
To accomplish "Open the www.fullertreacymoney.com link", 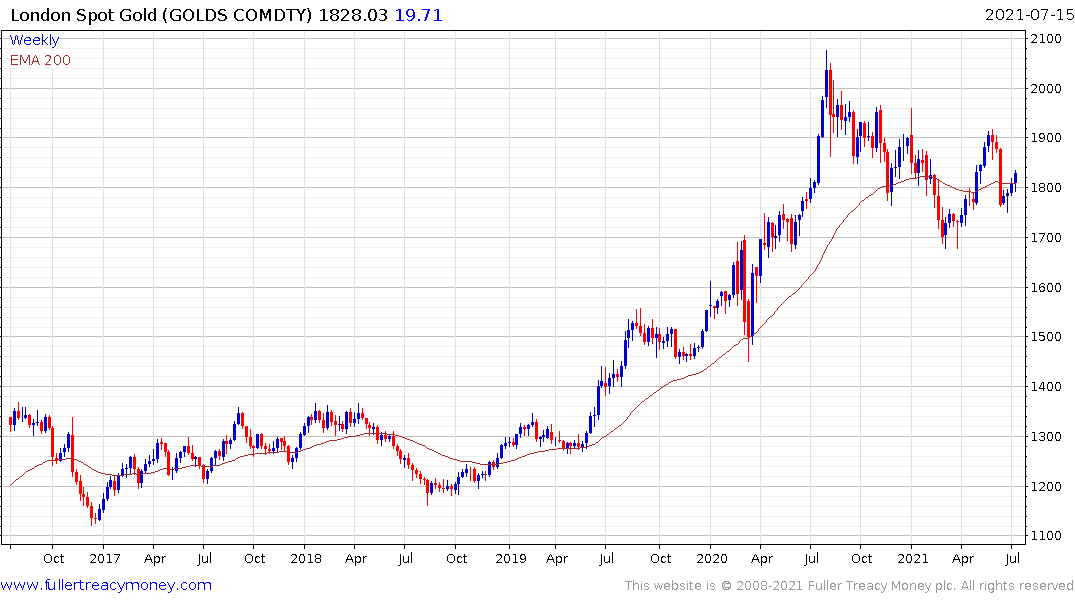I will point(106,585).
